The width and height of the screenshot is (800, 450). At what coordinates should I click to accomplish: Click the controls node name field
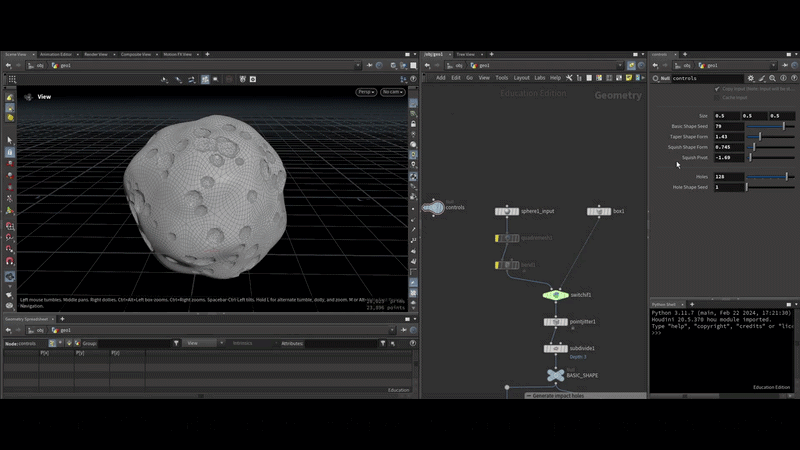(707, 78)
